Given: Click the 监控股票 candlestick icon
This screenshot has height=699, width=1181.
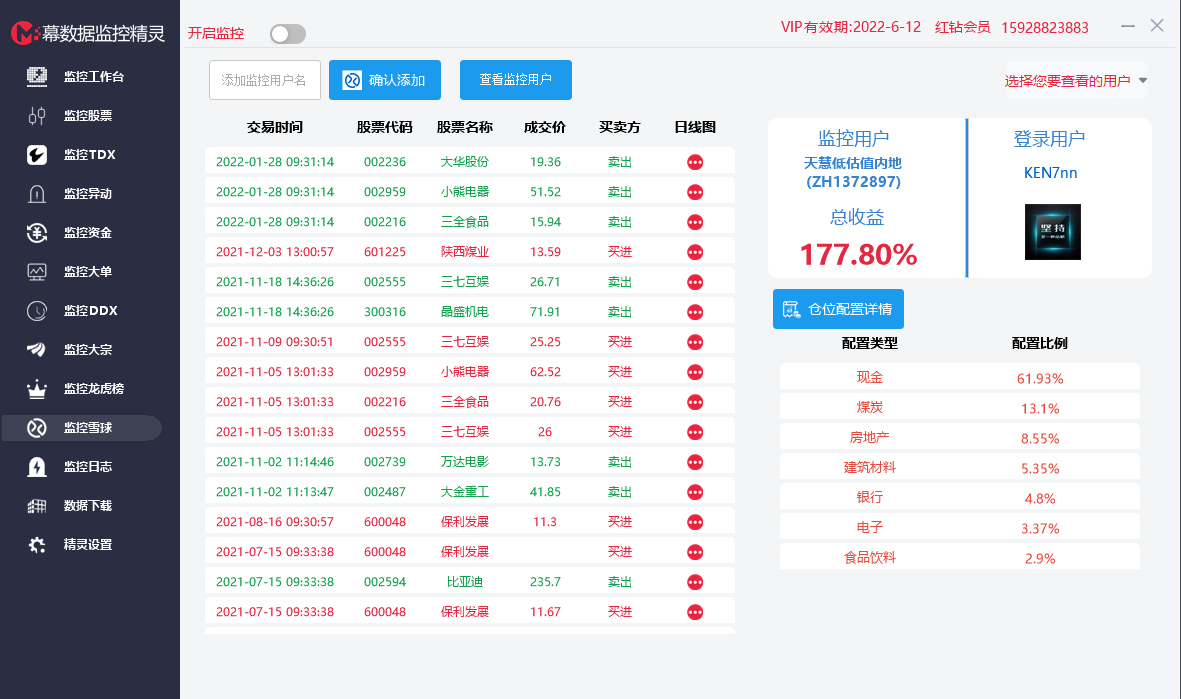Looking at the screenshot, I should [x=36, y=115].
